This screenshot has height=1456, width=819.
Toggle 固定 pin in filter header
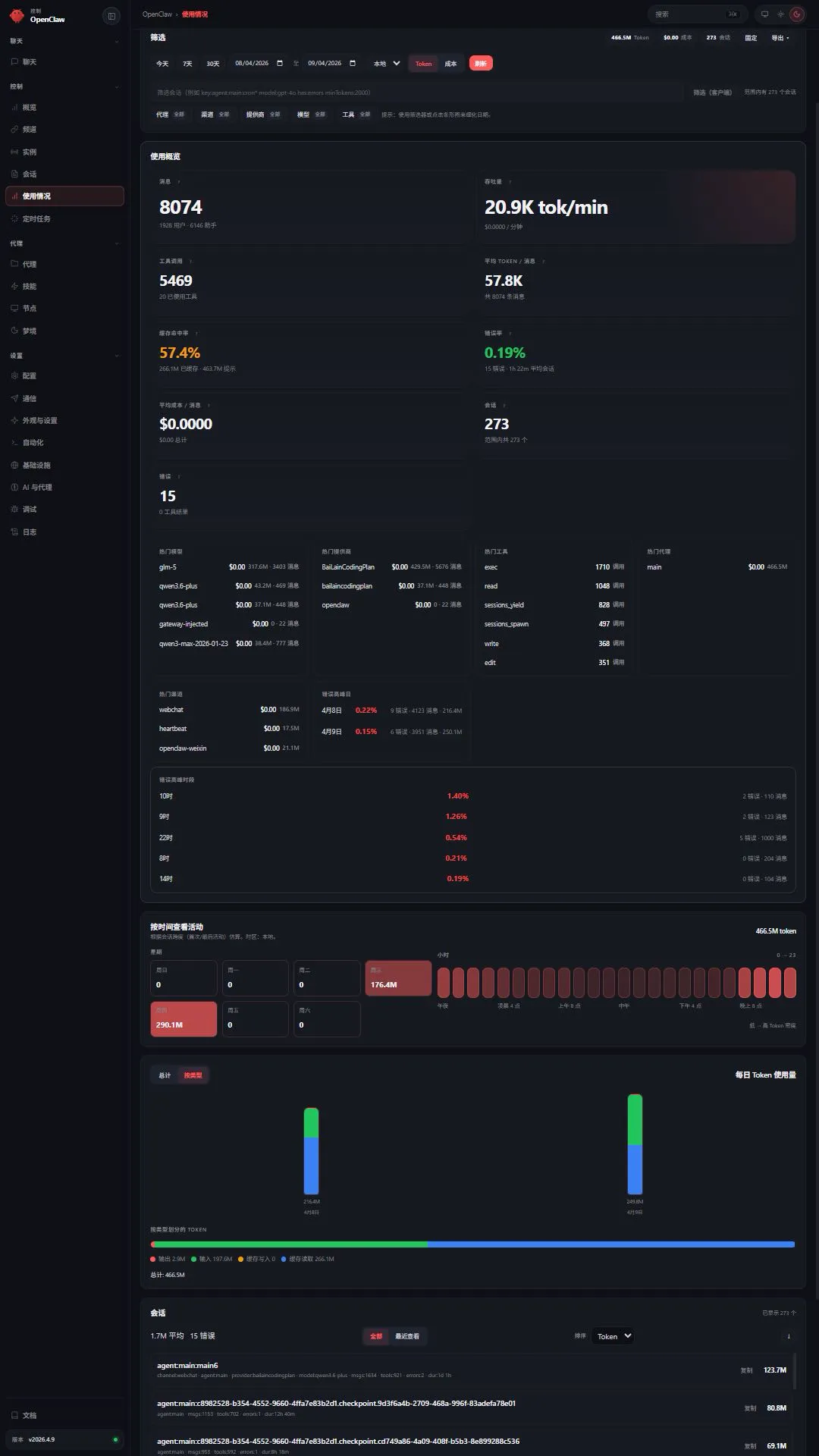tap(751, 38)
